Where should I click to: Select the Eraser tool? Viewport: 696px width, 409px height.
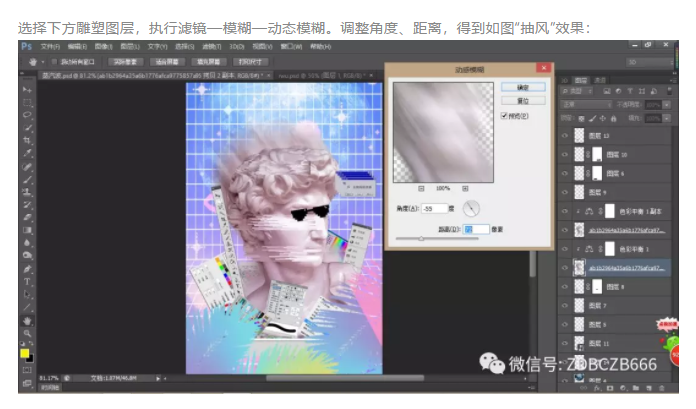click(x=27, y=218)
